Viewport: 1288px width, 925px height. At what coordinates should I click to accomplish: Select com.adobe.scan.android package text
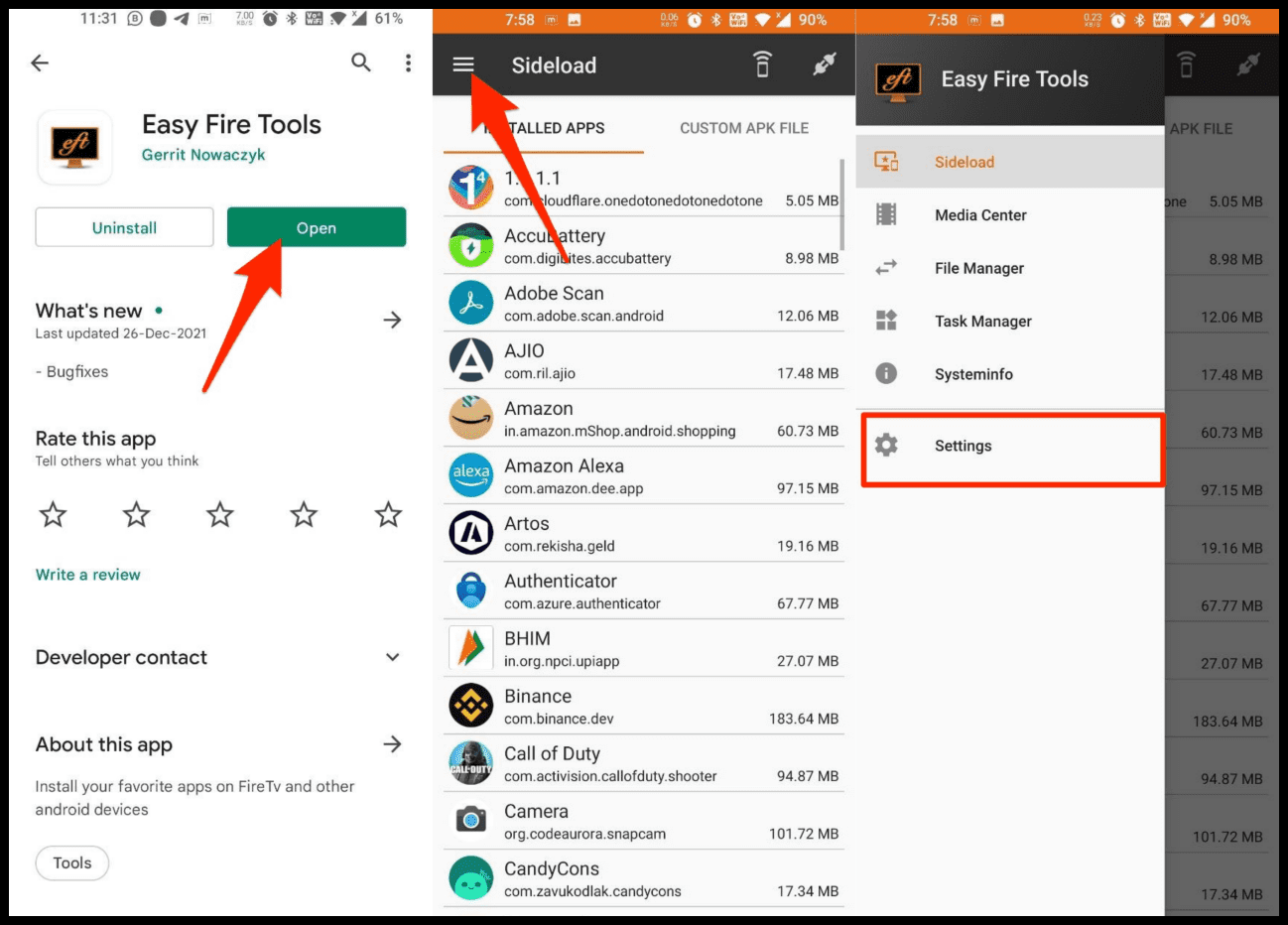pos(583,316)
